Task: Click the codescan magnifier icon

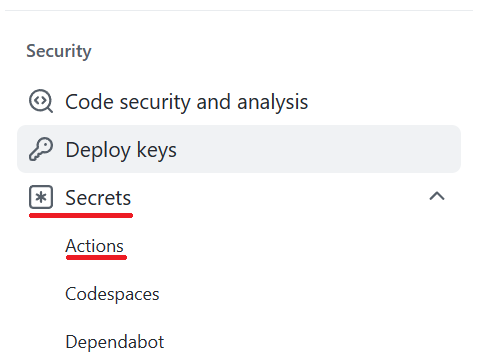Action: click(41, 101)
